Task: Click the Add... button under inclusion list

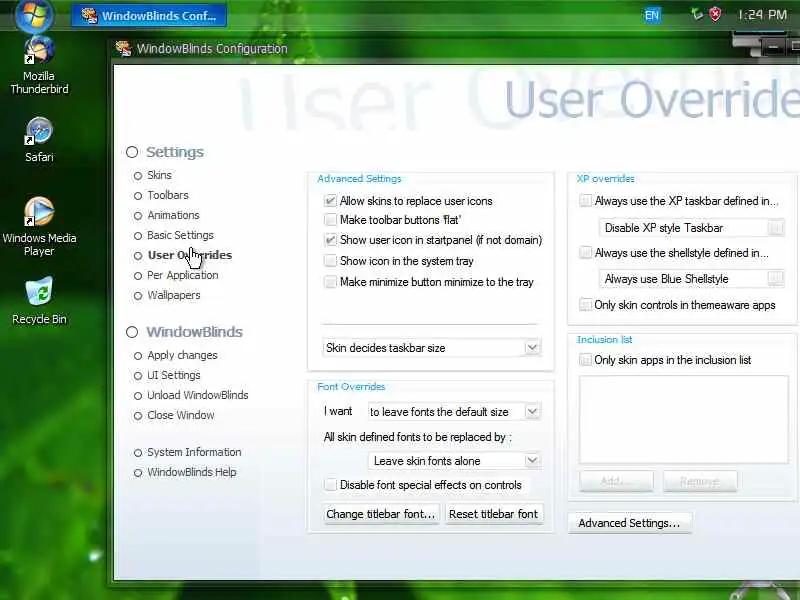Action: point(616,481)
